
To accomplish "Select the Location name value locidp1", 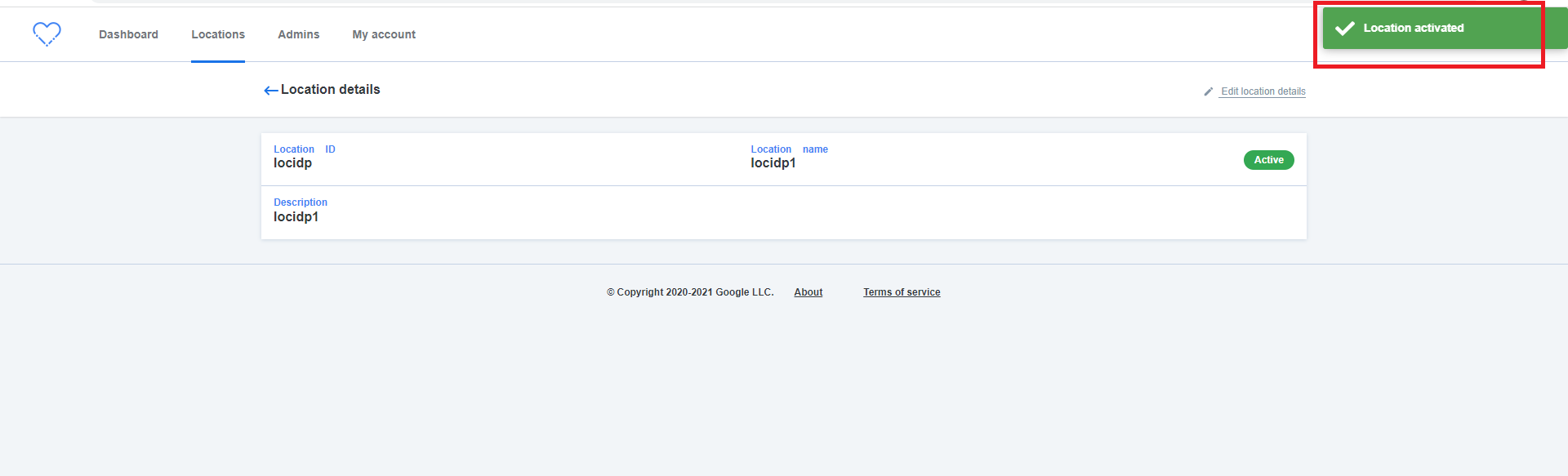I will [x=773, y=163].
